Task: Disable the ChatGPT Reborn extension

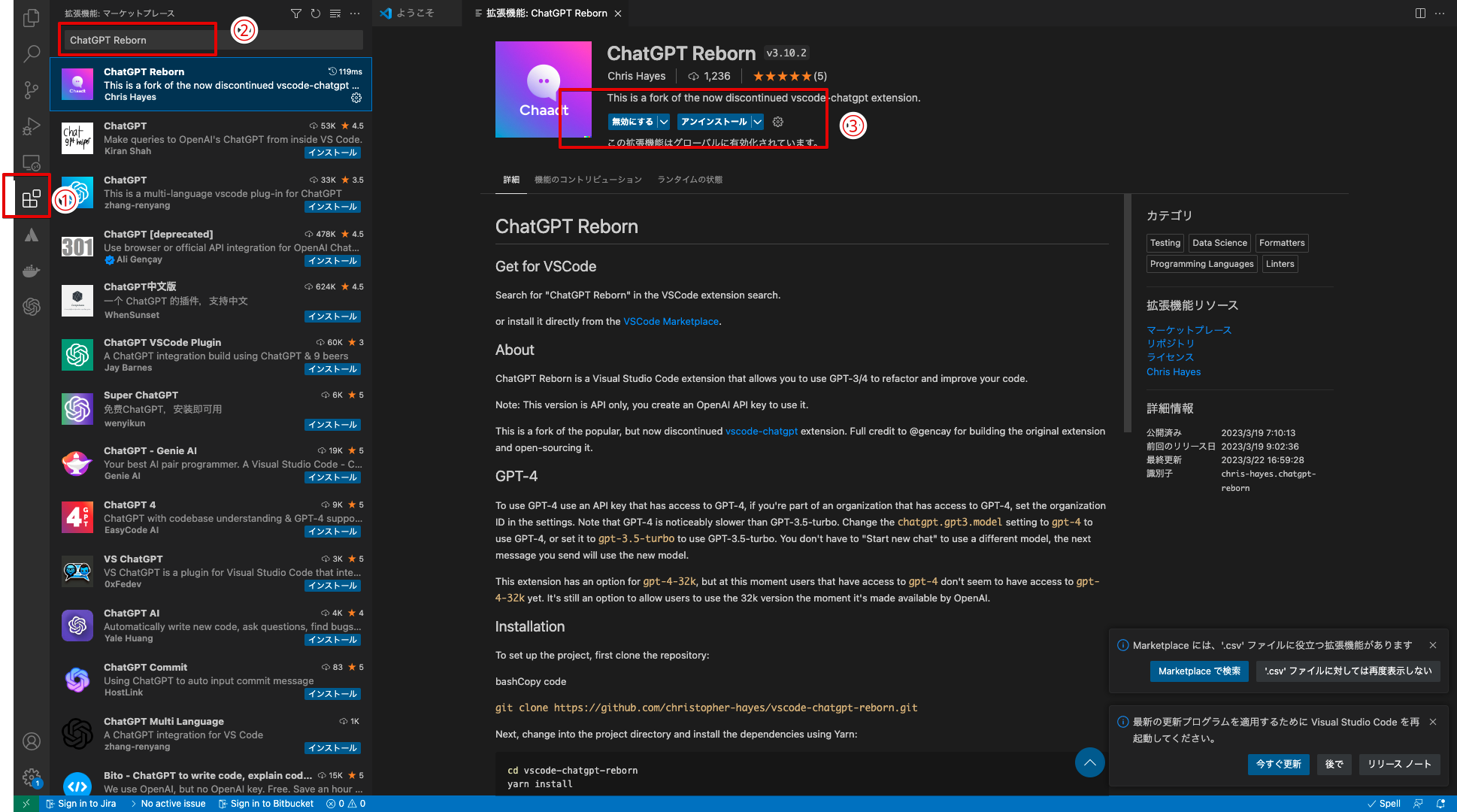Action: (633, 121)
